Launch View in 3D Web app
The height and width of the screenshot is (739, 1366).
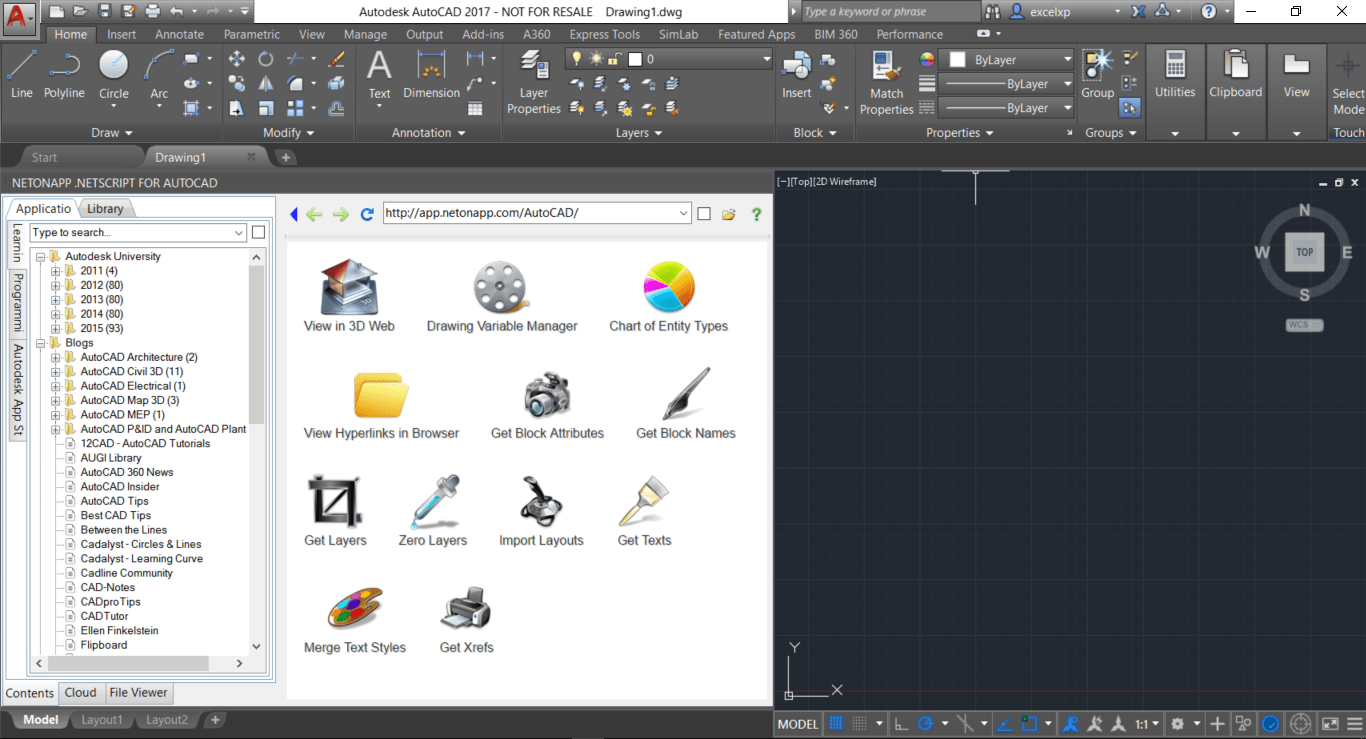pos(349,295)
